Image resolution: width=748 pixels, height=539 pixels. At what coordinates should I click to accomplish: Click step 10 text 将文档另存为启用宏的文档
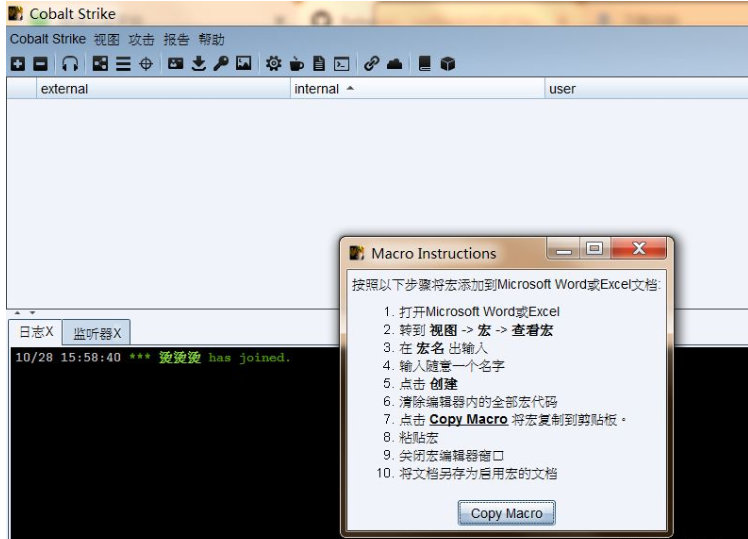[478, 474]
